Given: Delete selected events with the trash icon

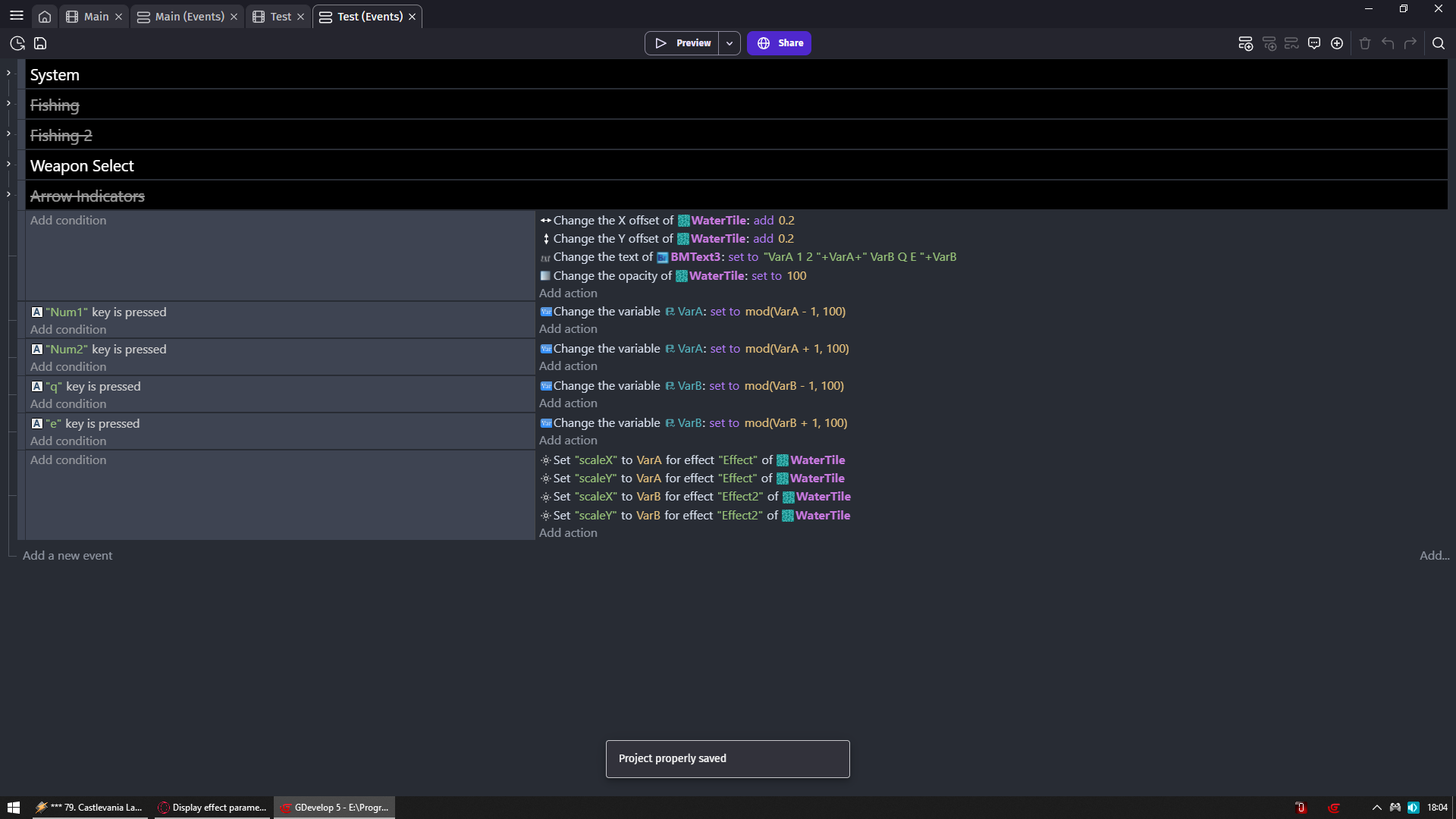Looking at the screenshot, I should (1365, 43).
